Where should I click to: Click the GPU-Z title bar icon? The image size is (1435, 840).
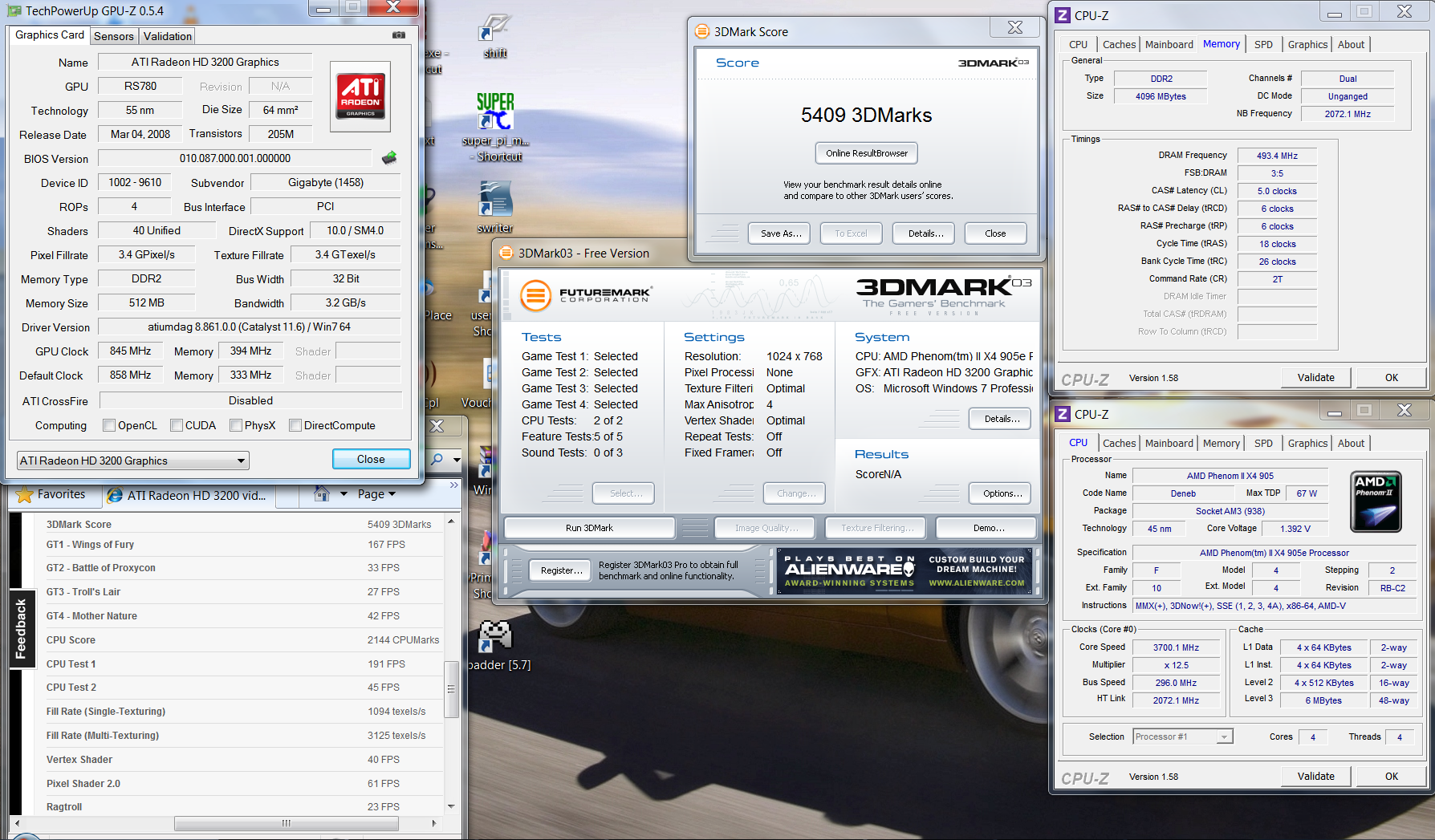(x=14, y=10)
